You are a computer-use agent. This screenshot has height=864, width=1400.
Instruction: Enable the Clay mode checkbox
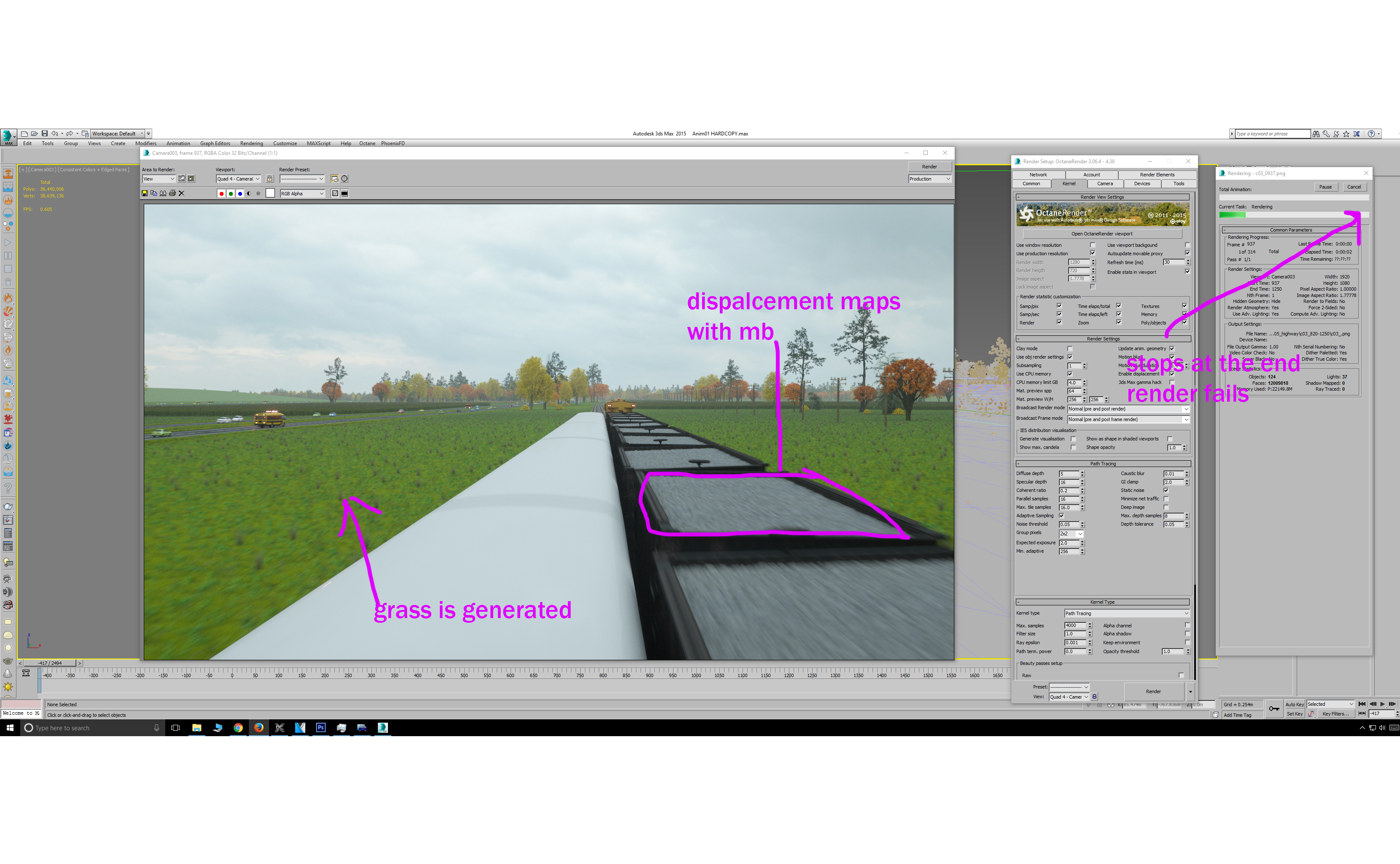pos(1070,348)
